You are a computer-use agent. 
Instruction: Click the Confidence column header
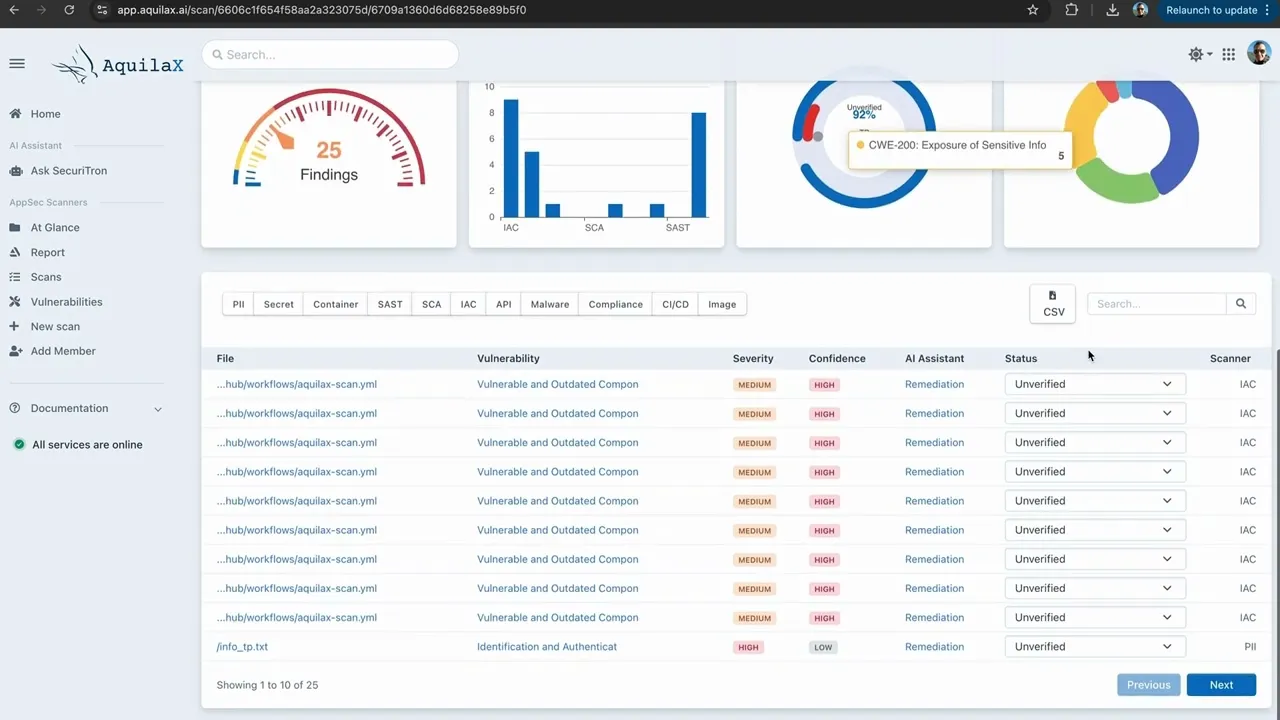(837, 358)
